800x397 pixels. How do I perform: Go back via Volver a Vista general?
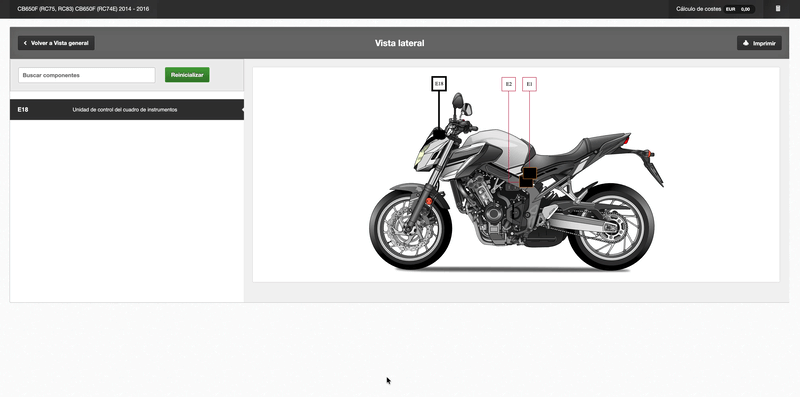click(x=56, y=43)
